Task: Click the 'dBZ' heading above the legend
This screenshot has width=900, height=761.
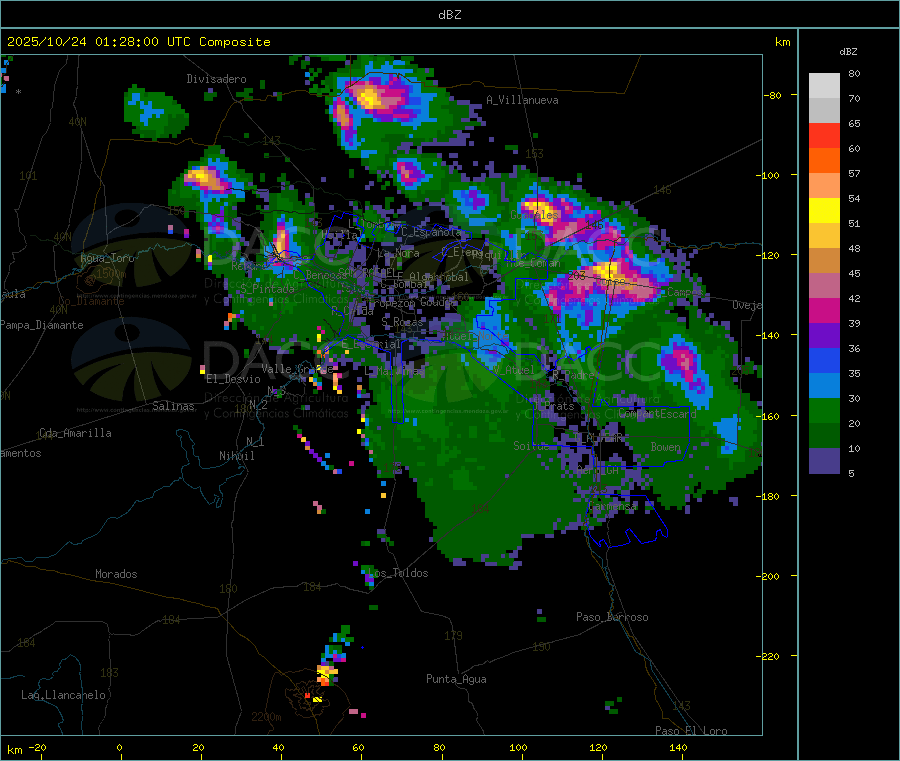Action: pyautogui.click(x=848, y=52)
